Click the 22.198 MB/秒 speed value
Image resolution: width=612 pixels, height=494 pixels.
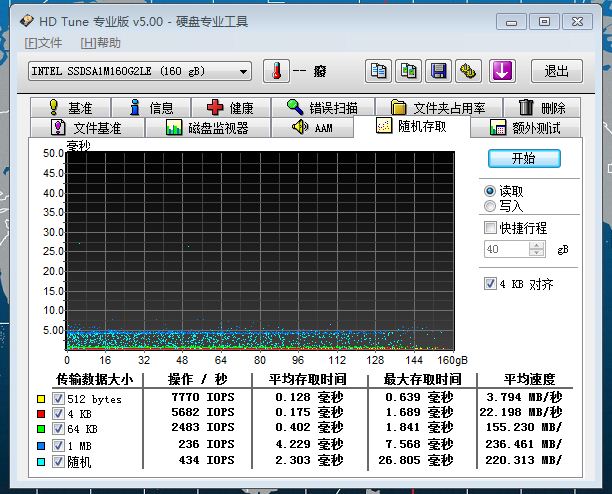(x=521, y=412)
